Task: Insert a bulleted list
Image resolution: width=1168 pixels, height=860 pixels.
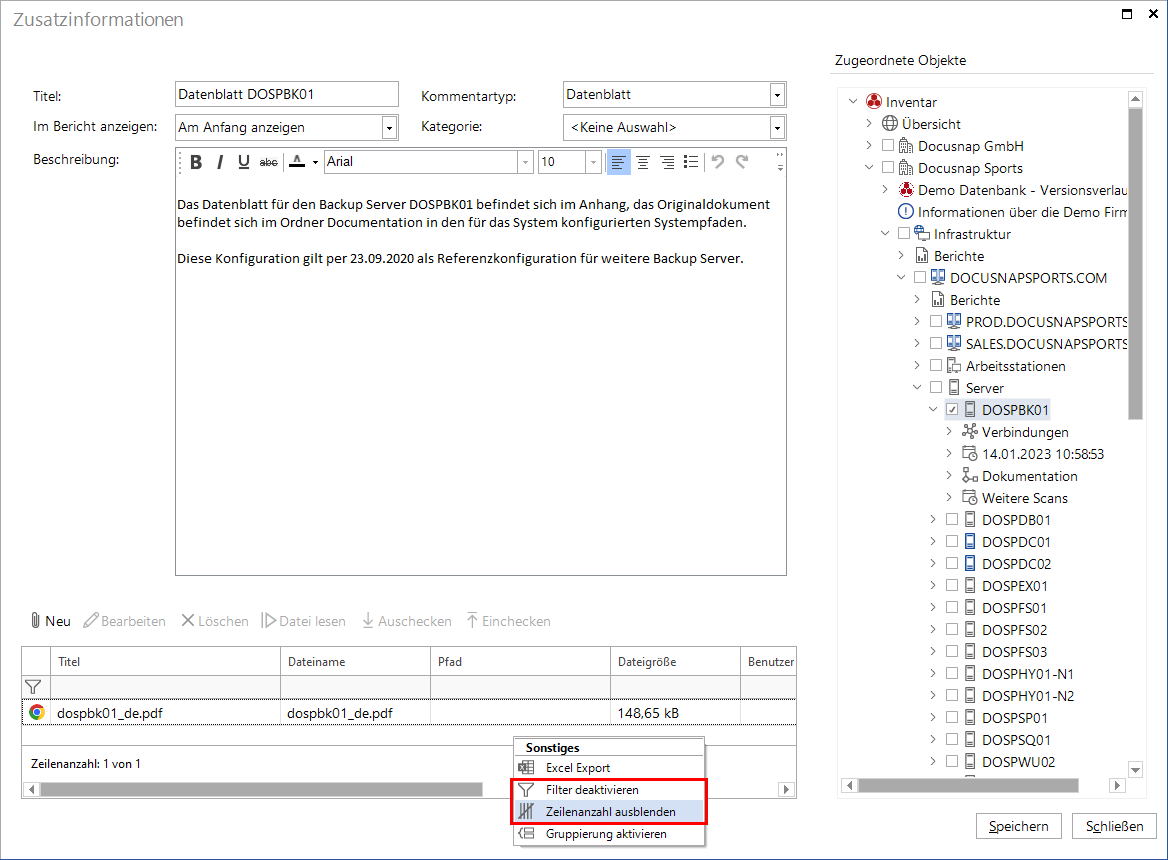Action: click(x=690, y=162)
